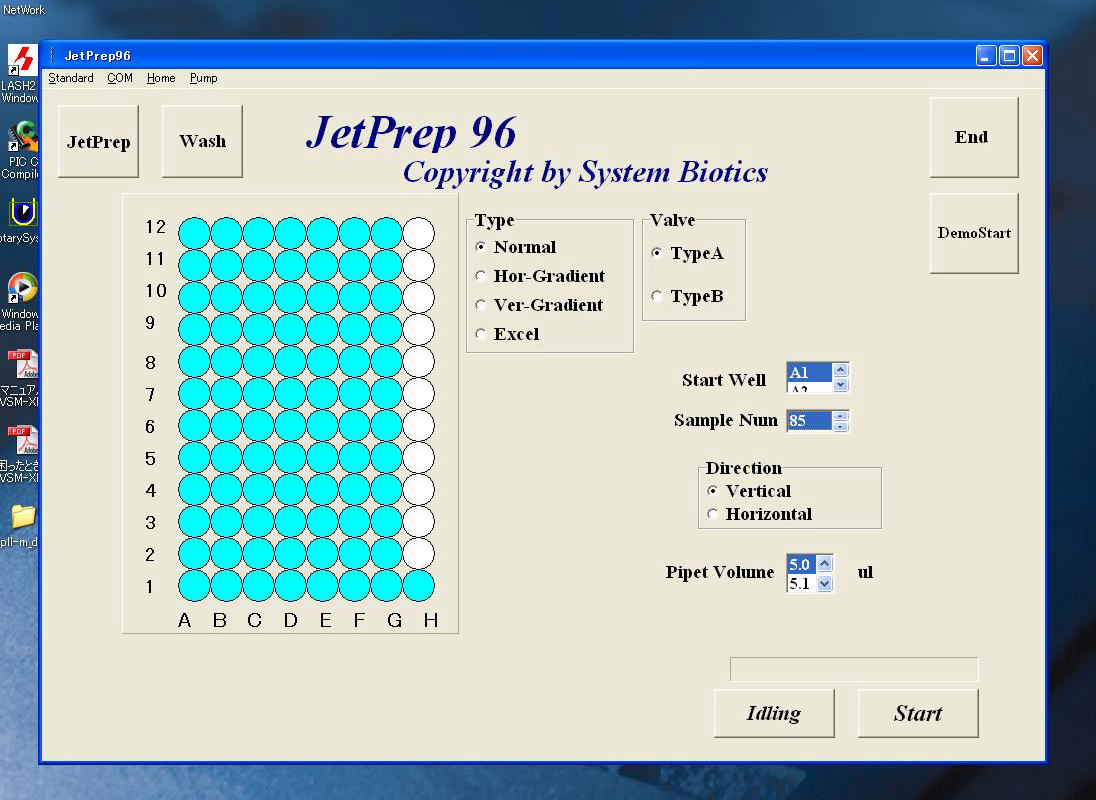Image resolution: width=1096 pixels, height=800 pixels.
Task: Select Hor-Gradient type option
Action: tap(480, 276)
